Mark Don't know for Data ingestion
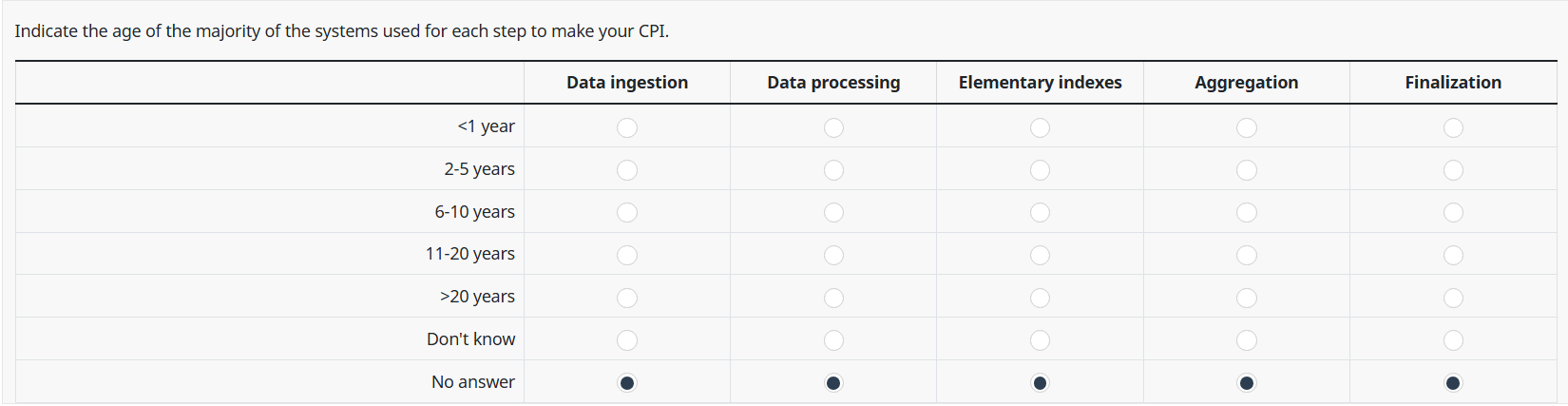The image size is (1568, 406). 627,340
